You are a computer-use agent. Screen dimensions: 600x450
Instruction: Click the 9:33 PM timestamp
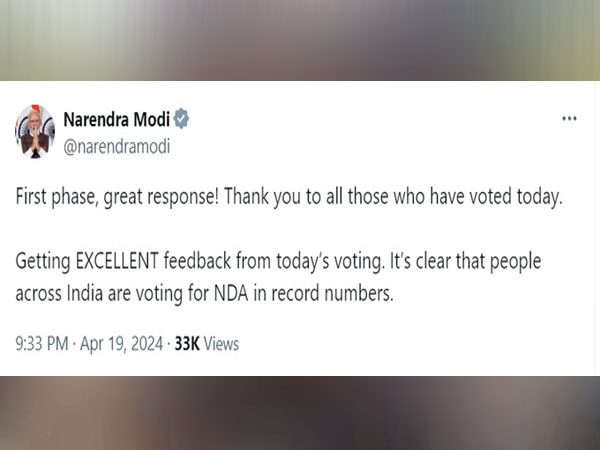point(42,343)
